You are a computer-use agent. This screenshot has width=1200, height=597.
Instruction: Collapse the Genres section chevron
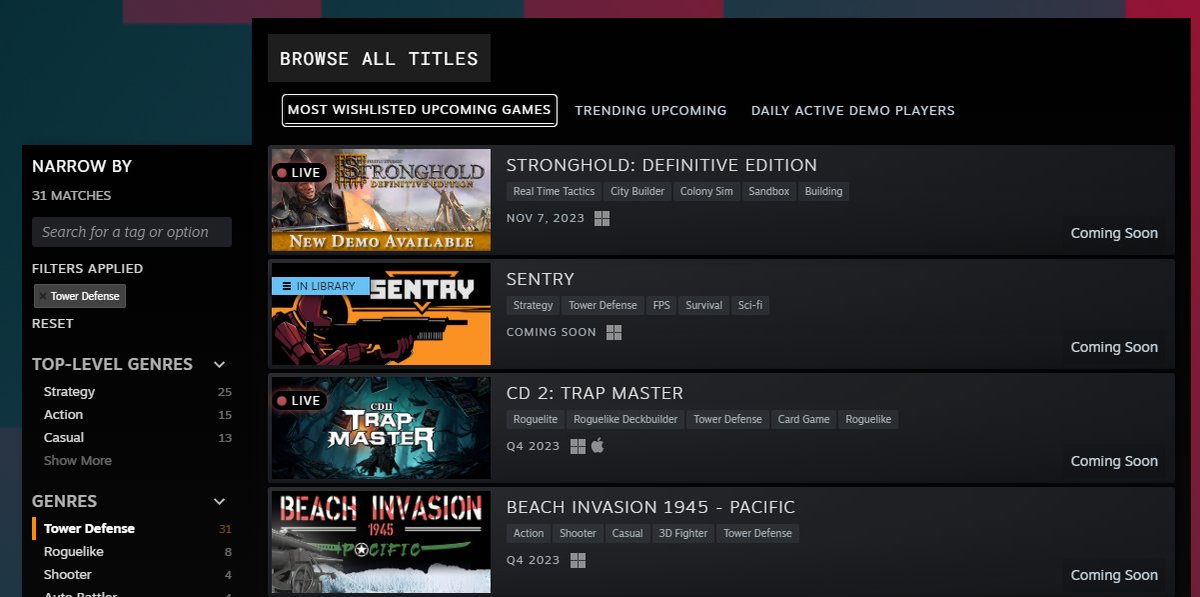(x=220, y=502)
